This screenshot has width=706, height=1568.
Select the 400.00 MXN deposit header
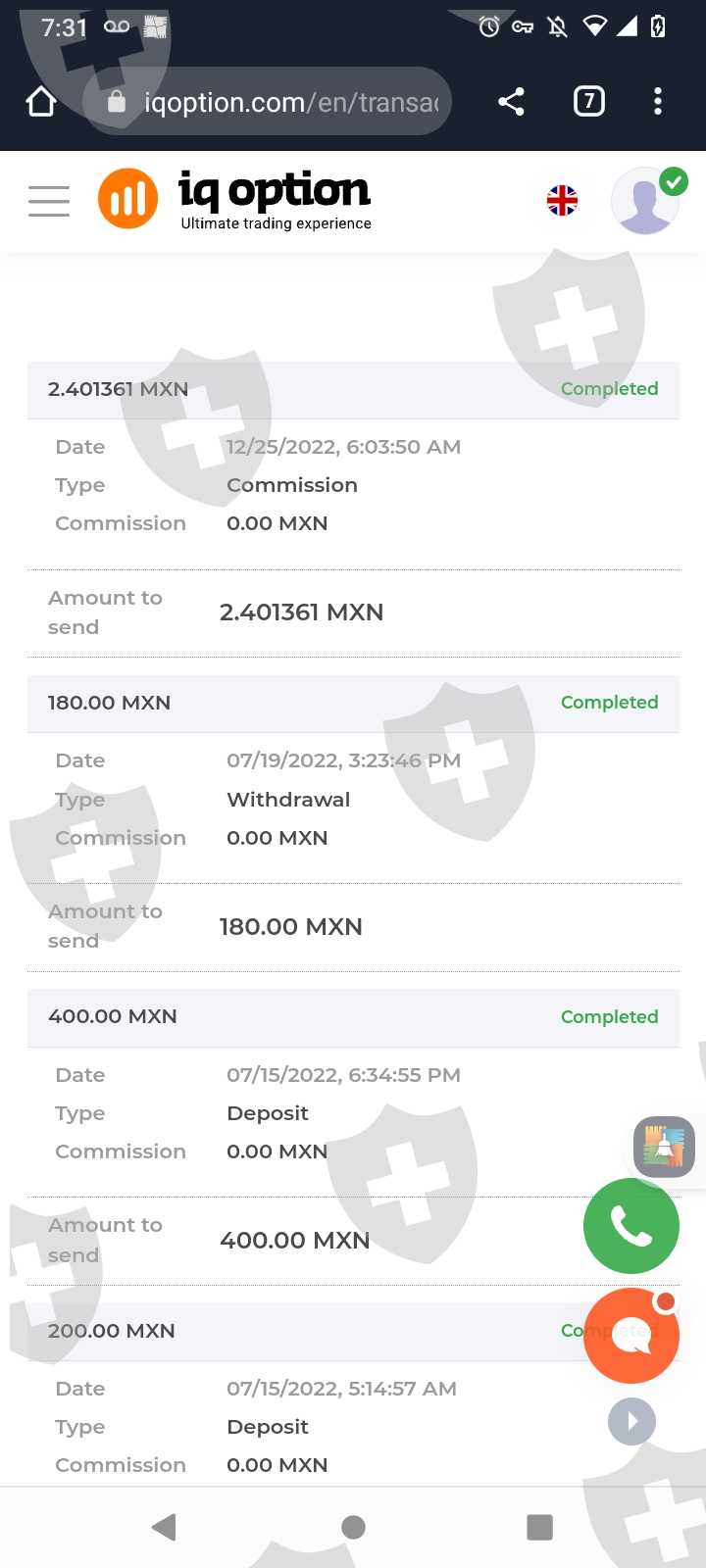click(353, 1016)
